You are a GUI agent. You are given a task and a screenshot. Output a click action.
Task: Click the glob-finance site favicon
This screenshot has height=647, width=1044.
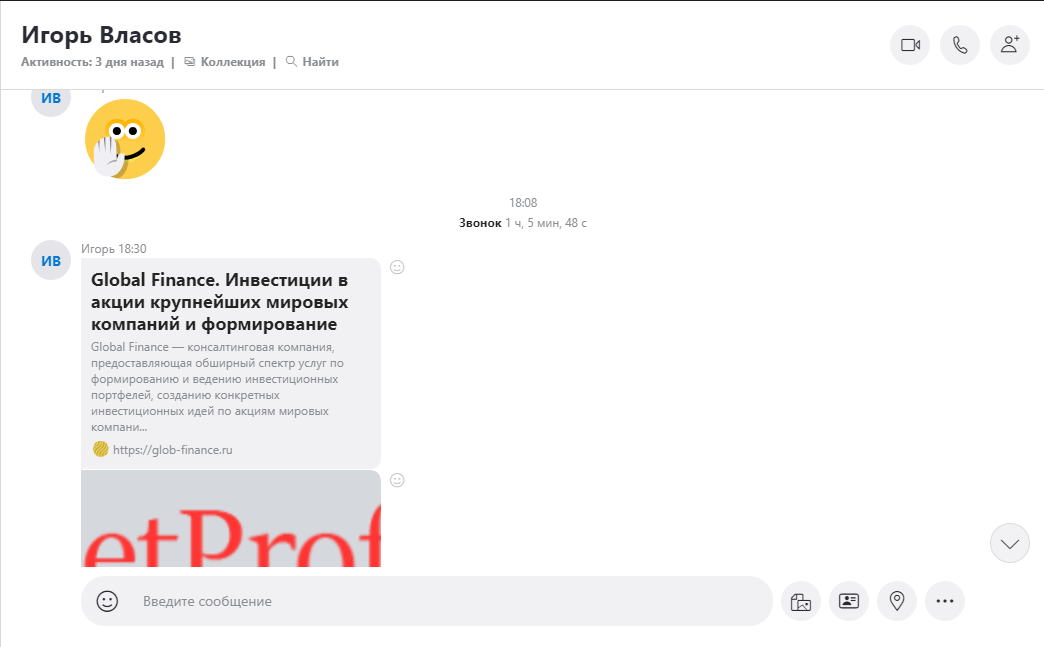coord(101,449)
